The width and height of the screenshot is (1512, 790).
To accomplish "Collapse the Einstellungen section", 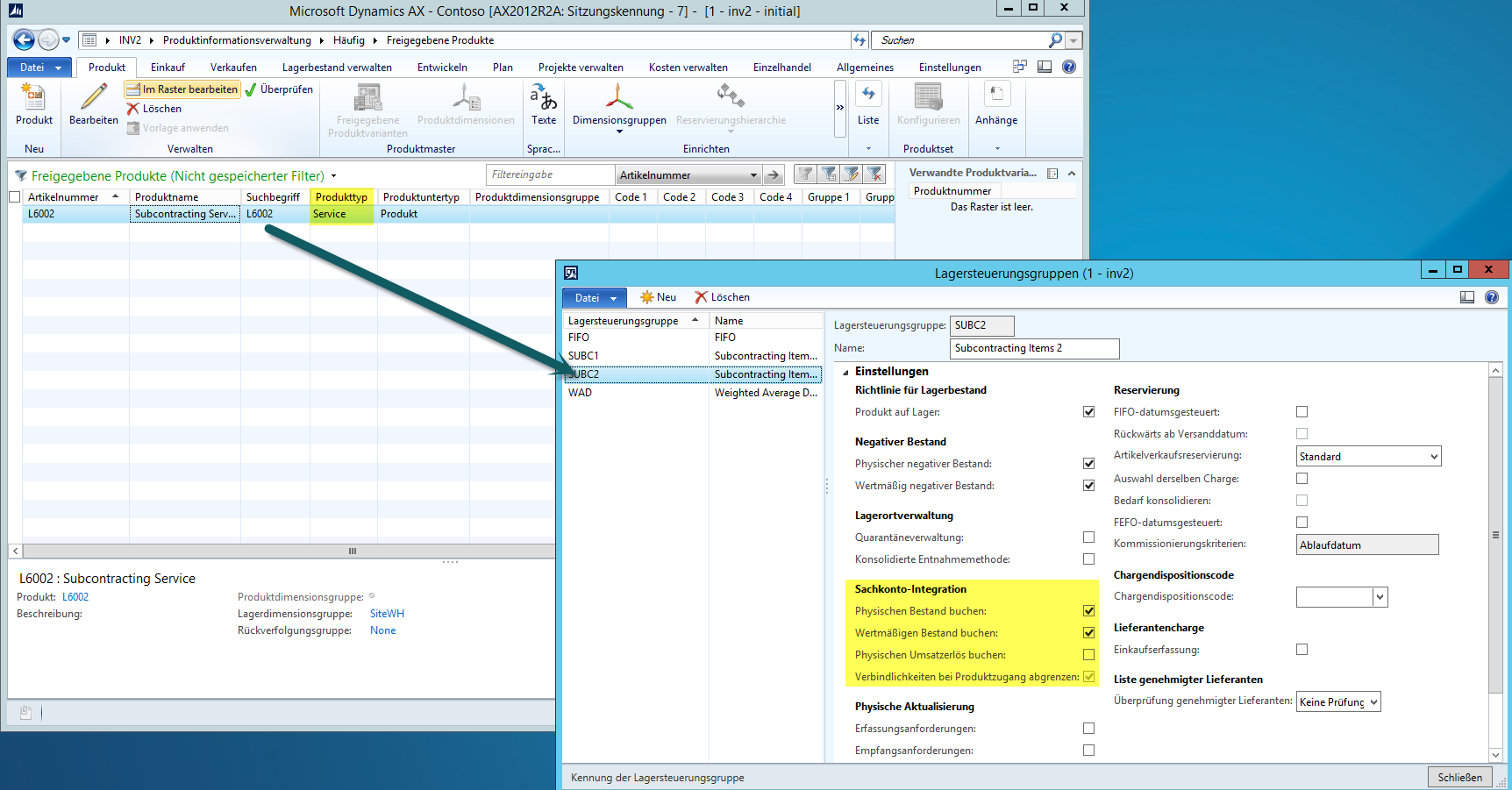I will click(845, 372).
